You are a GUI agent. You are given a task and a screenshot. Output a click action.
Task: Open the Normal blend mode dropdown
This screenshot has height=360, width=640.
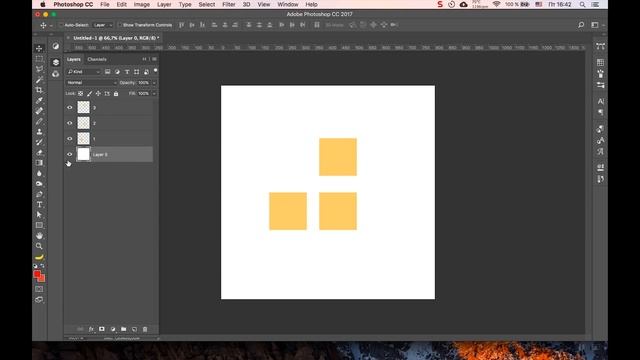tap(91, 83)
